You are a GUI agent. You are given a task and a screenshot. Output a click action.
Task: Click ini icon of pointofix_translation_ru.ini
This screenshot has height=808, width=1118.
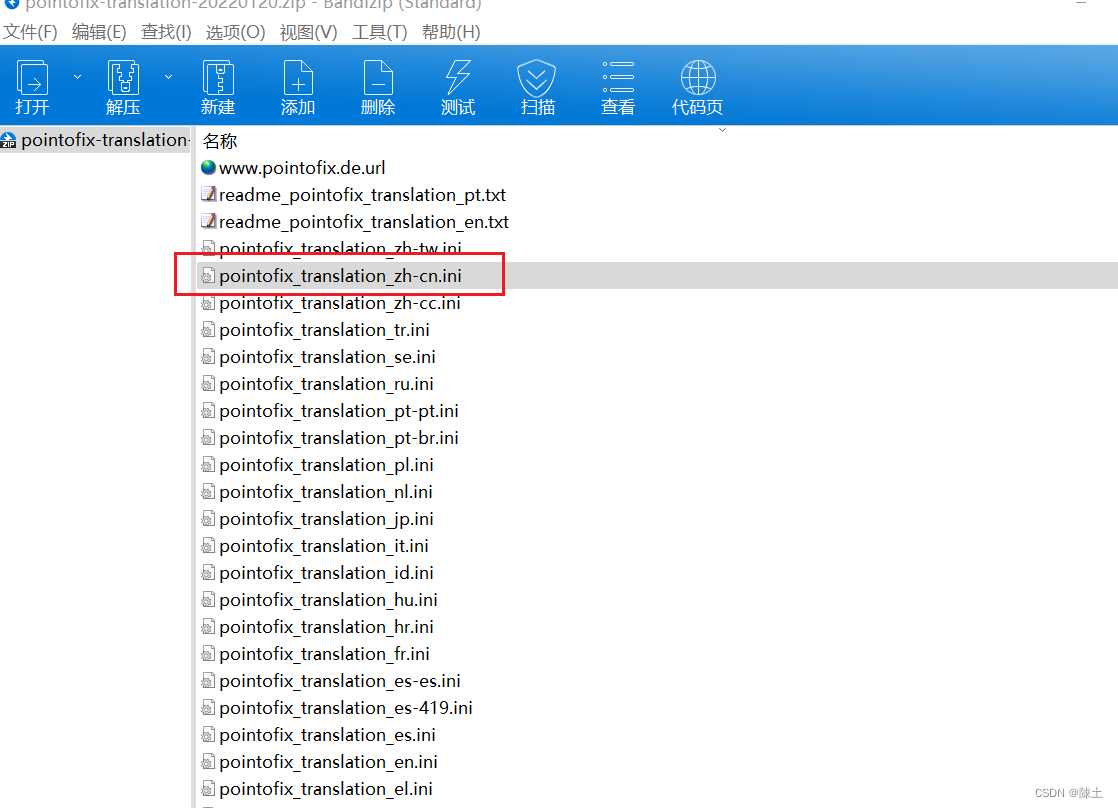(x=208, y=384)
